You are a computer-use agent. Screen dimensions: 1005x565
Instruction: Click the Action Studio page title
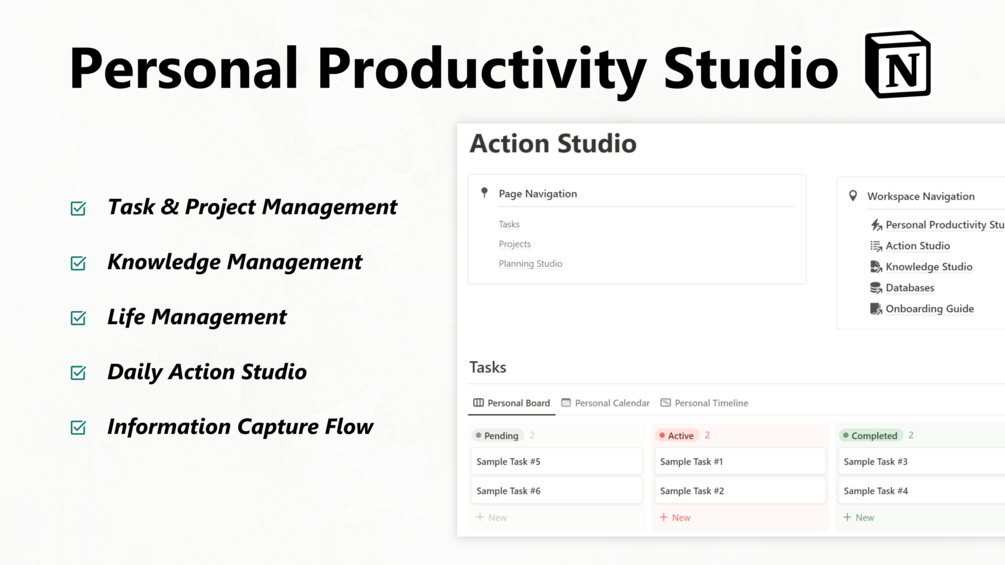coord(553,143)
